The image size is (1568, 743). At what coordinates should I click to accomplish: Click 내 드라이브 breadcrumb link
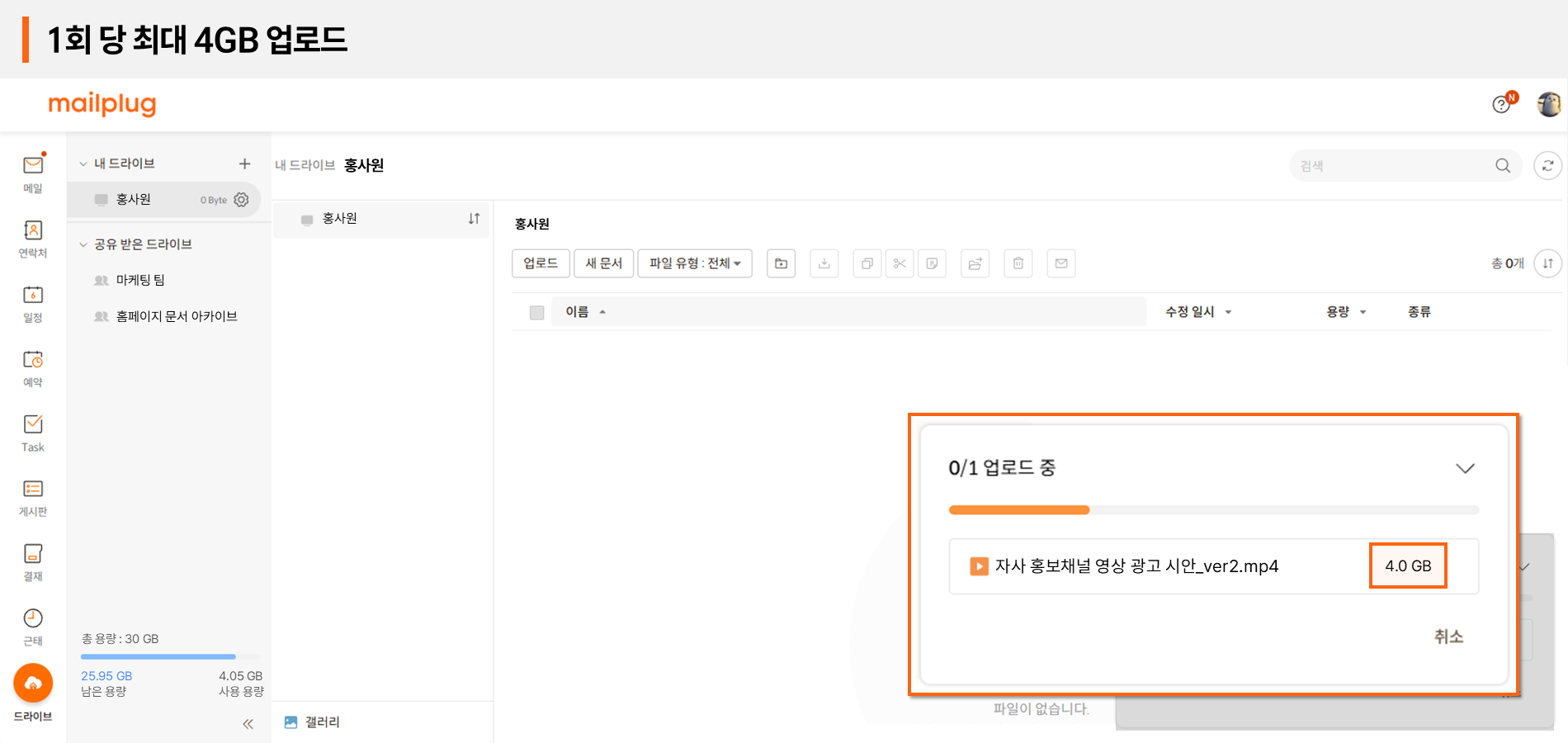tap(305, 165)
